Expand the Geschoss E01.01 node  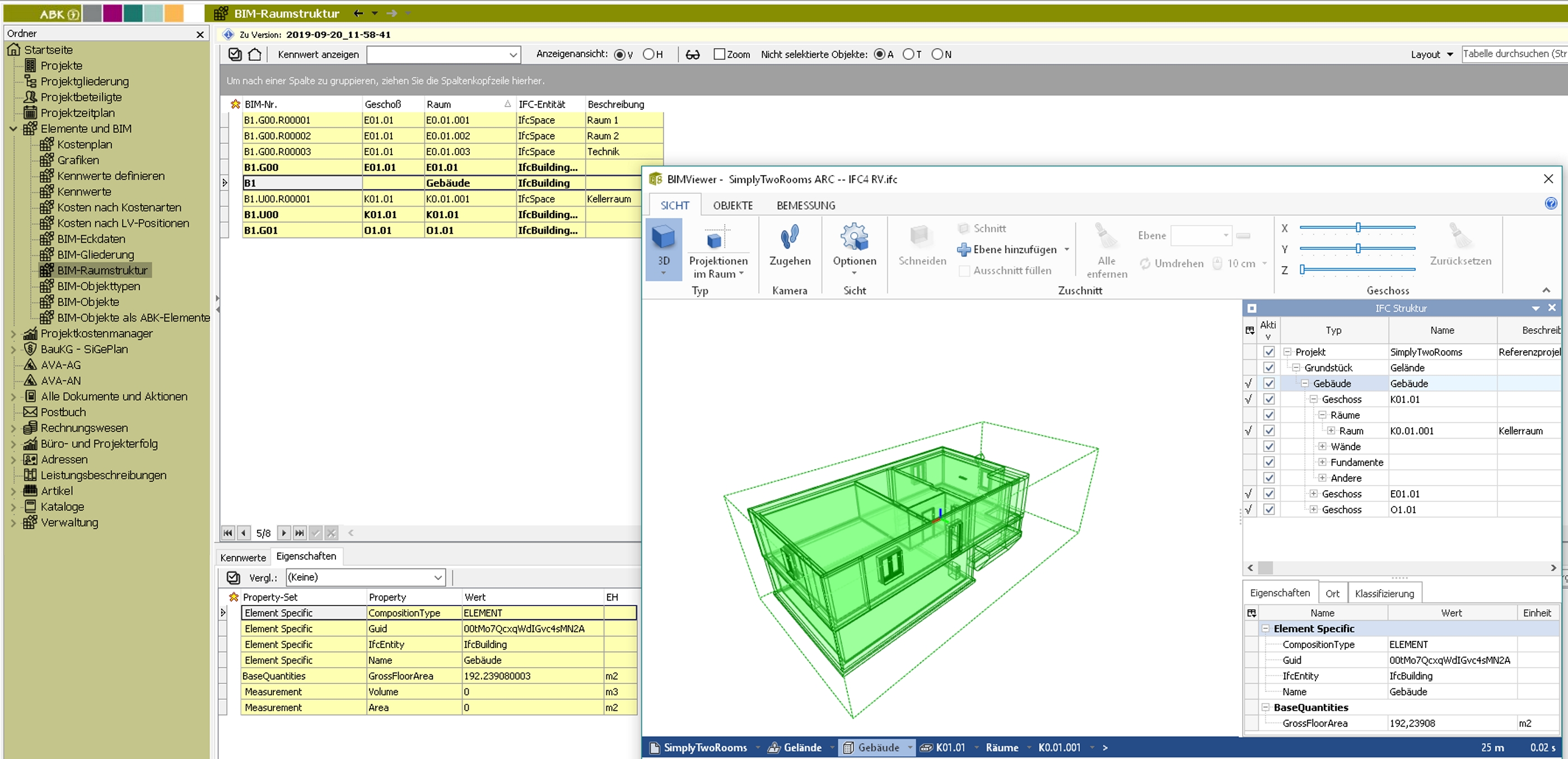pyautogui.click(x=1314, y=493)
